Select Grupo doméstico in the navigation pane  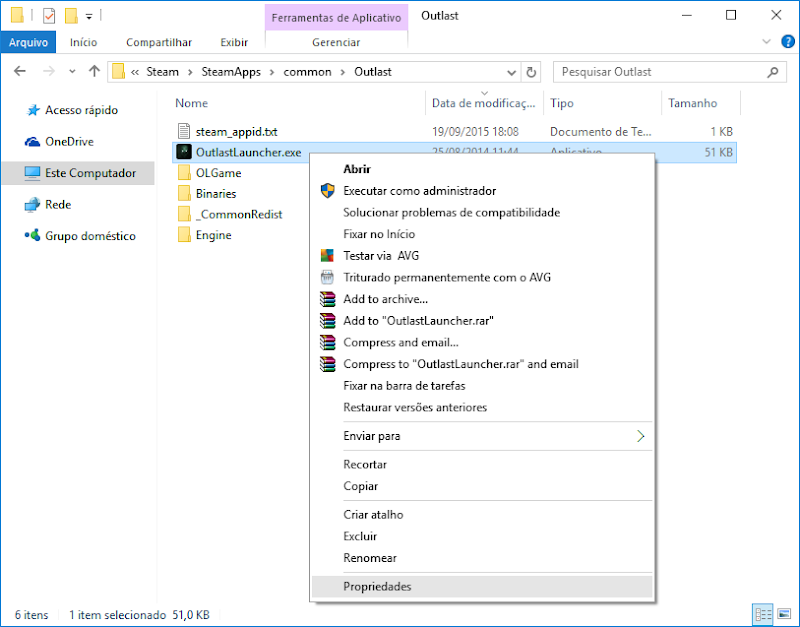click(81, 236)
